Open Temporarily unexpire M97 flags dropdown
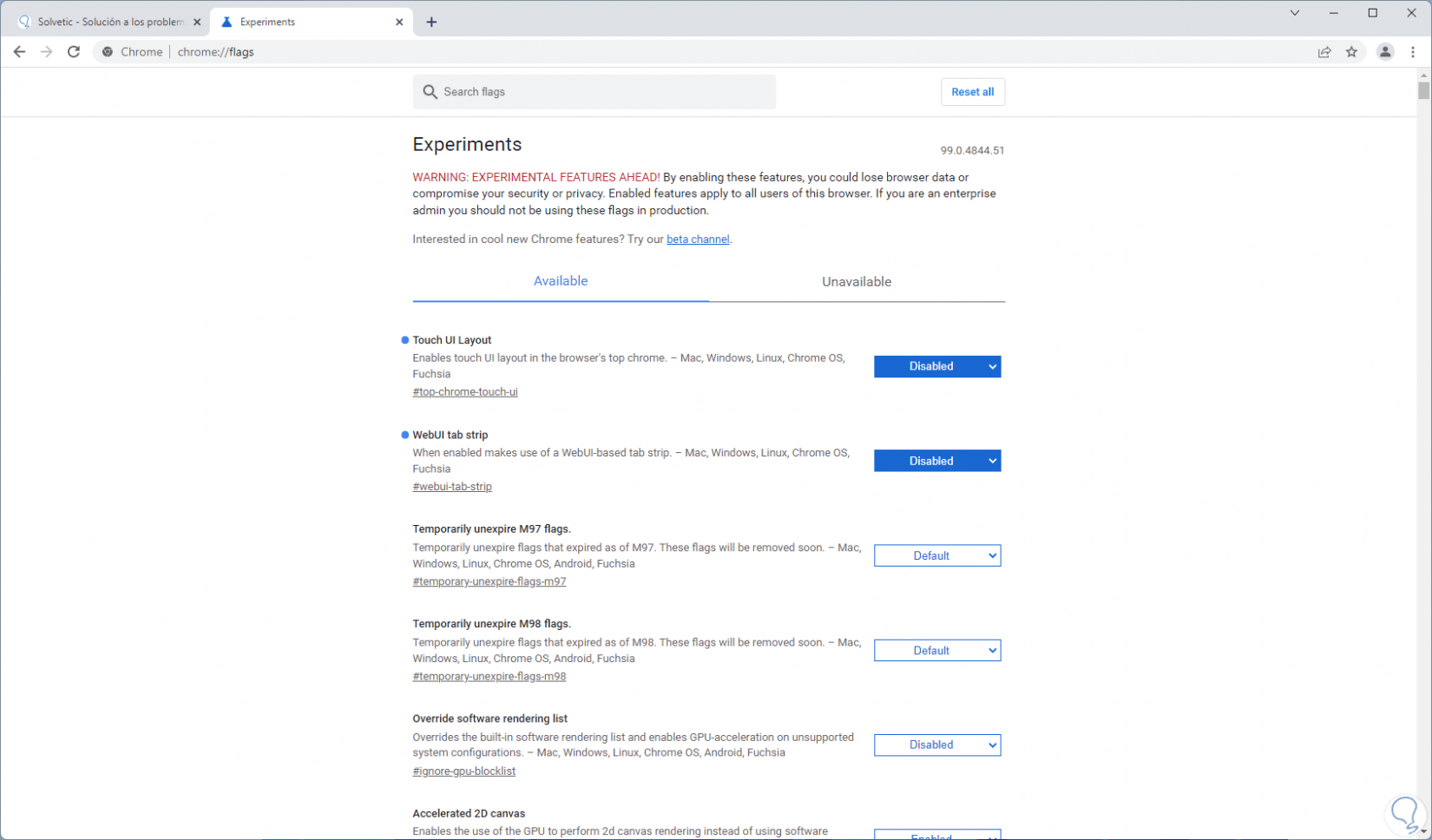 point(936,556)
